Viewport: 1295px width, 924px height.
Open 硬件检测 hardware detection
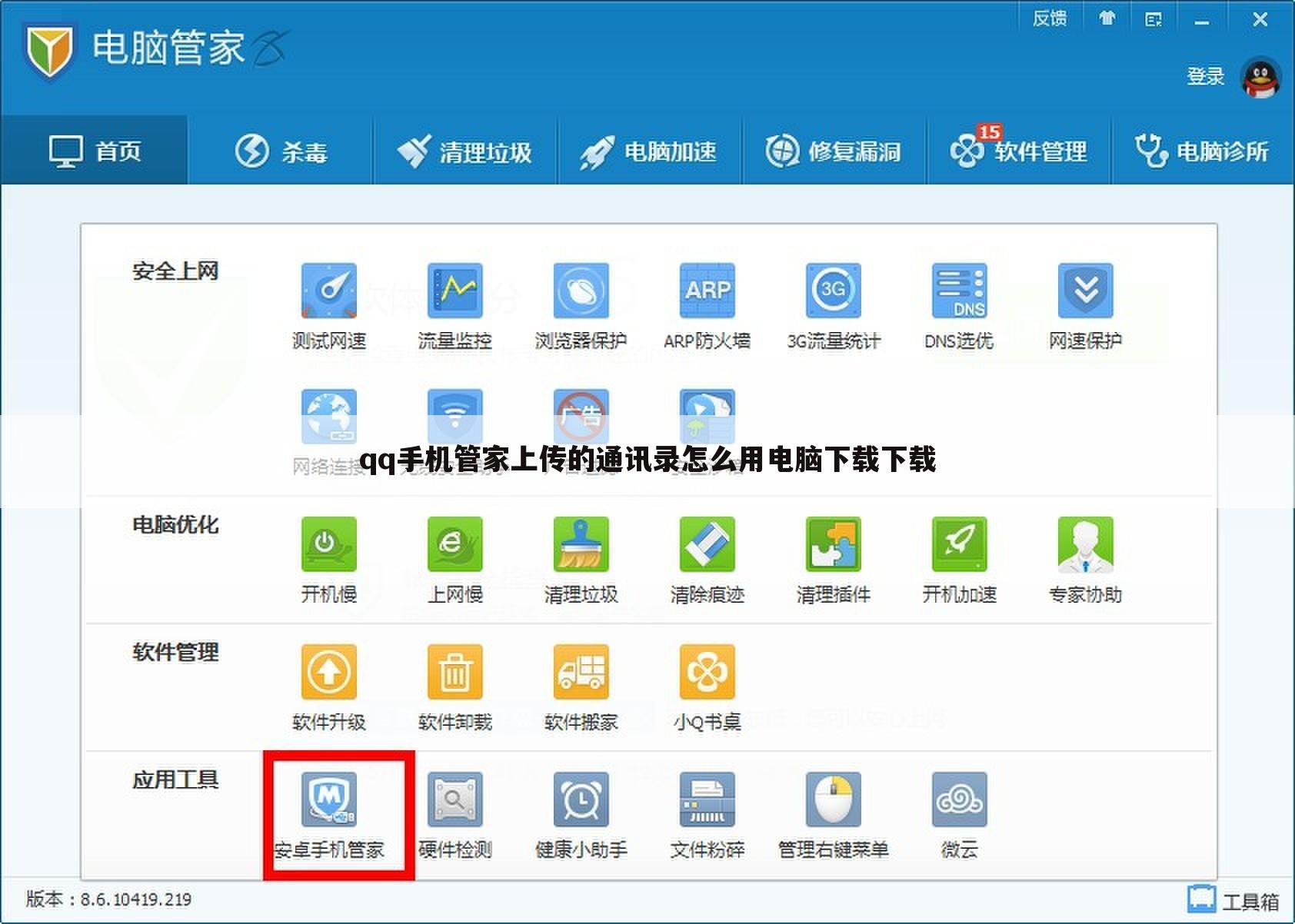tap(454, 816)
